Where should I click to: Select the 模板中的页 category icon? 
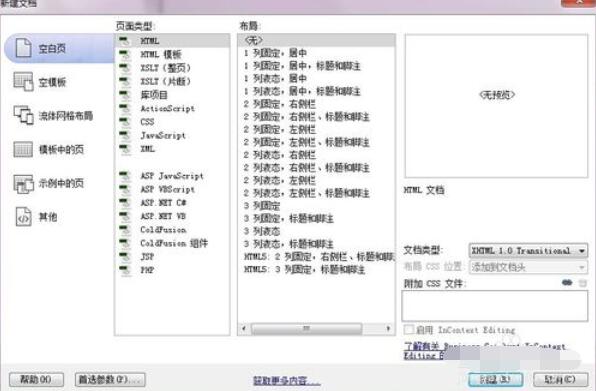pyautogui.click(x=23, y=149)
